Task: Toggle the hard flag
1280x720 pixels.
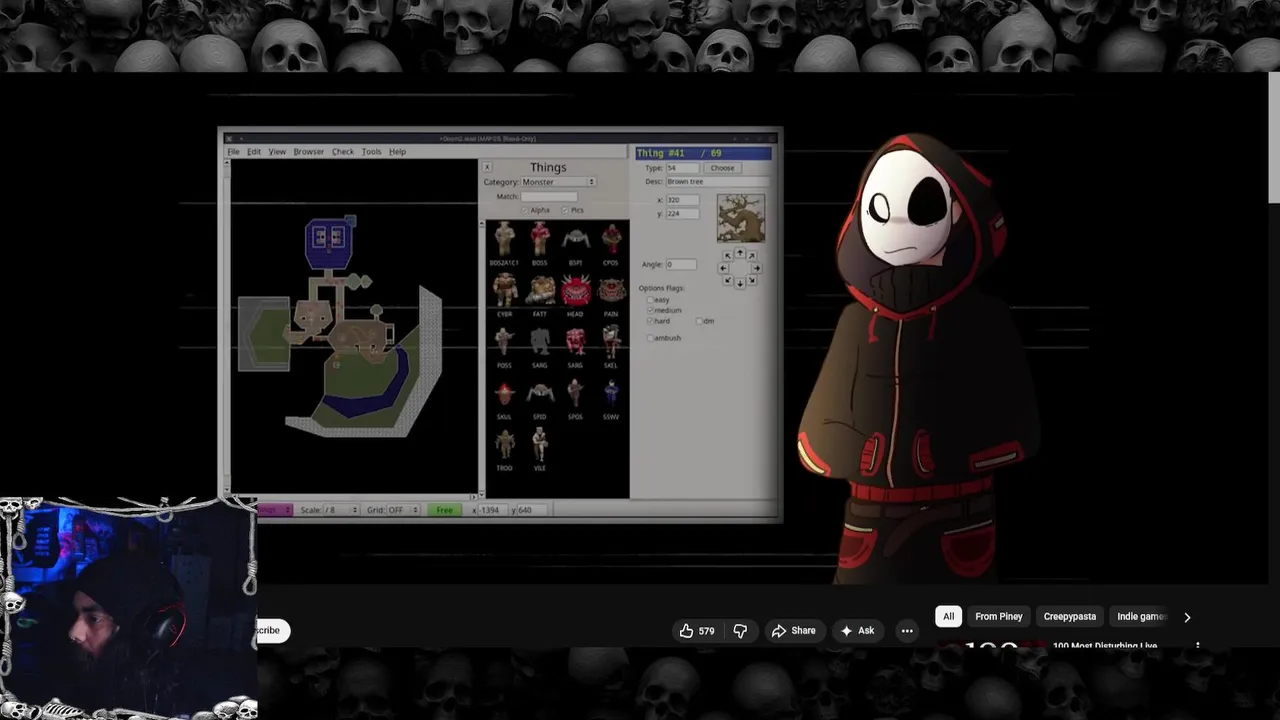Action: point(650,321)
